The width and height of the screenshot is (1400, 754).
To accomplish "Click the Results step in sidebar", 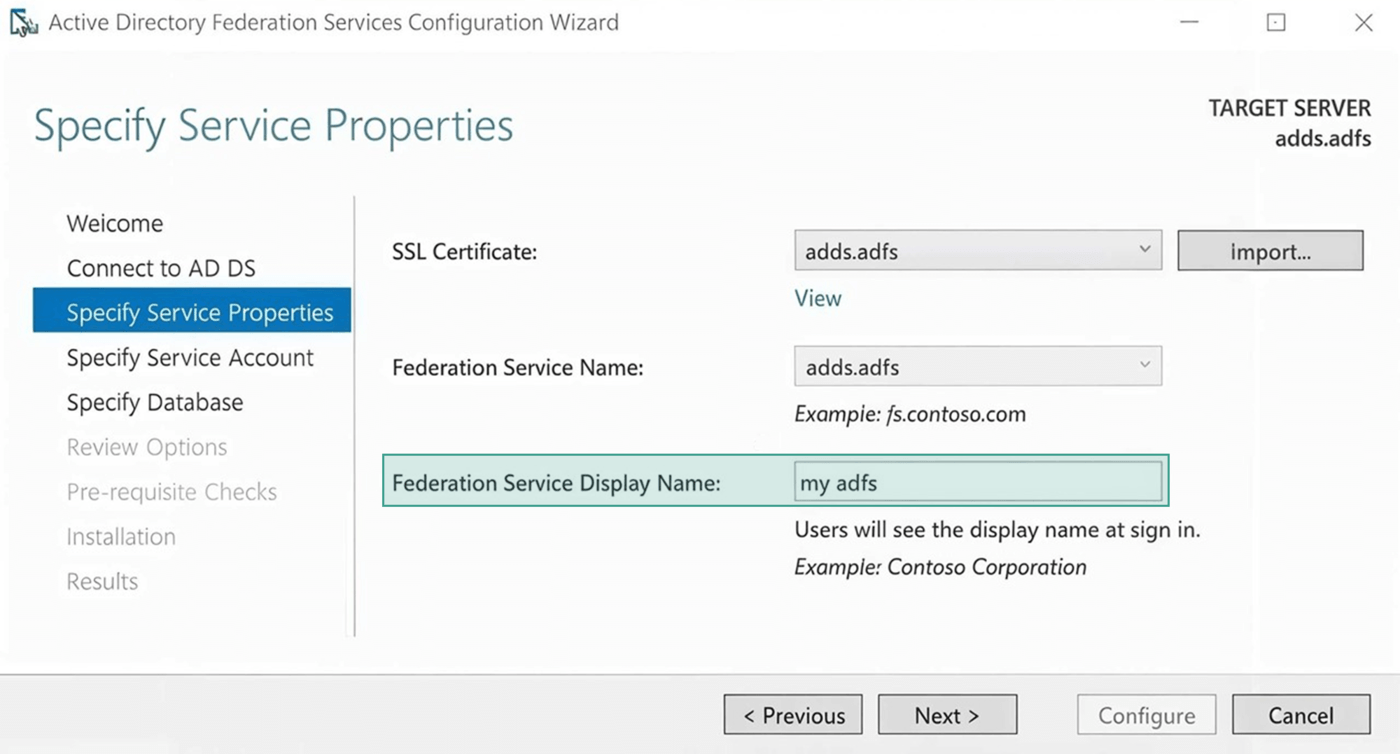I will pyautogui.click(x=102, y=582).
